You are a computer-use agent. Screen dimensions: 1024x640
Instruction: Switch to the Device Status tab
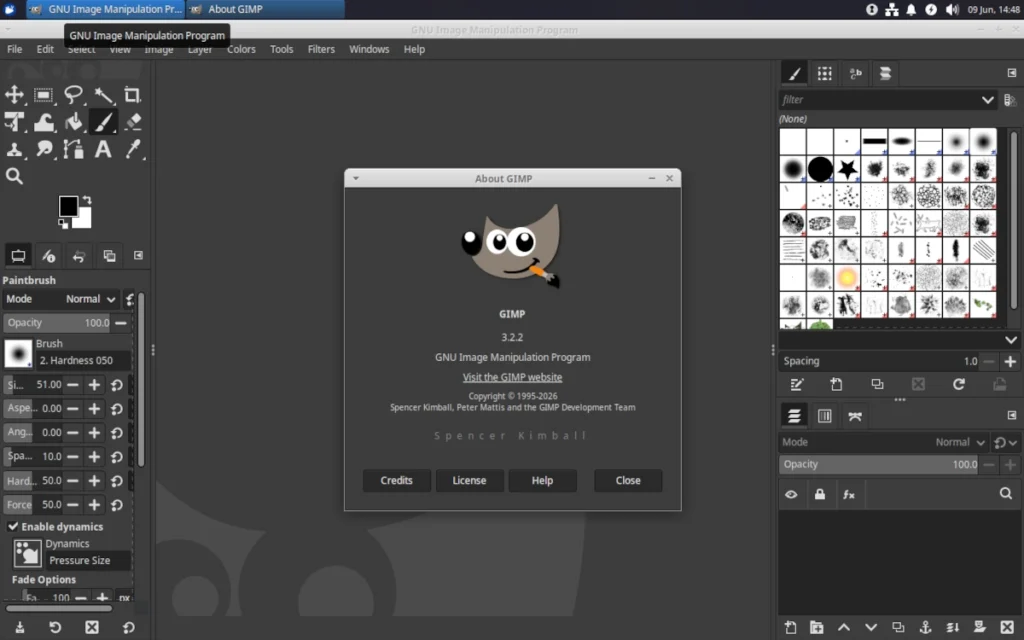tap(48, 256)
